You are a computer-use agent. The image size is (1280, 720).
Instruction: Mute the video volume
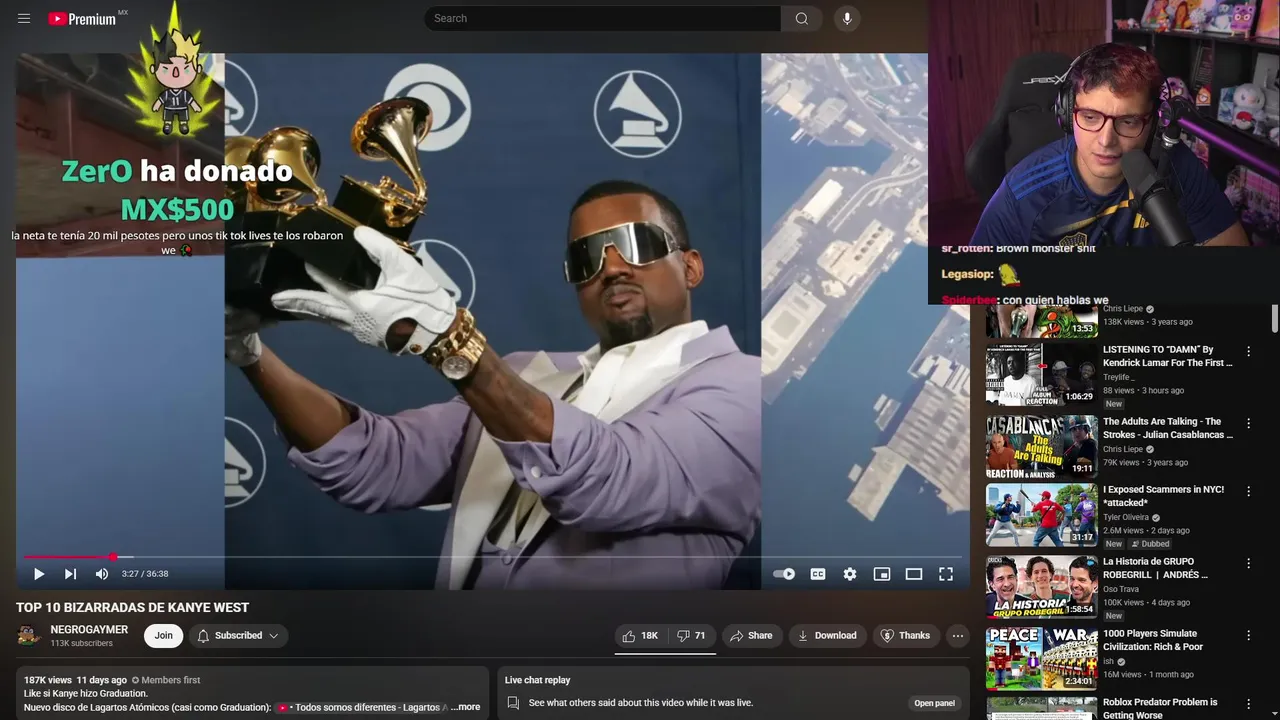(x=102, y=574)
